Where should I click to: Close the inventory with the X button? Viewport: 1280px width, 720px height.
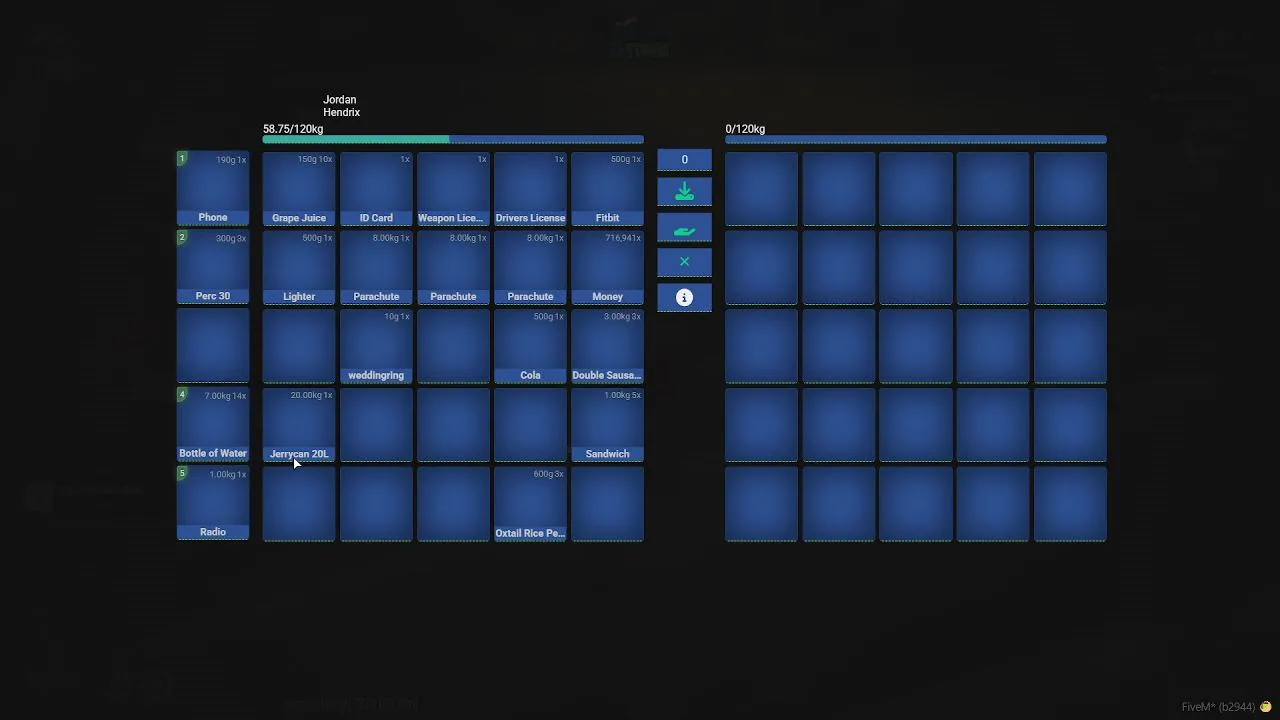(684, 262)
